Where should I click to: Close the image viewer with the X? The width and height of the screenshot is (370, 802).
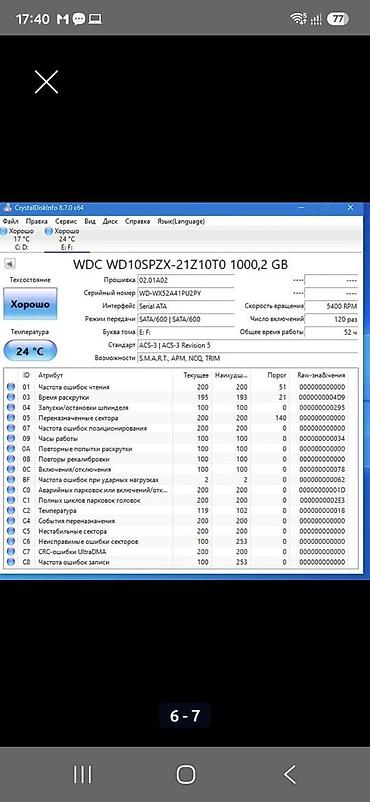(46, 82)
